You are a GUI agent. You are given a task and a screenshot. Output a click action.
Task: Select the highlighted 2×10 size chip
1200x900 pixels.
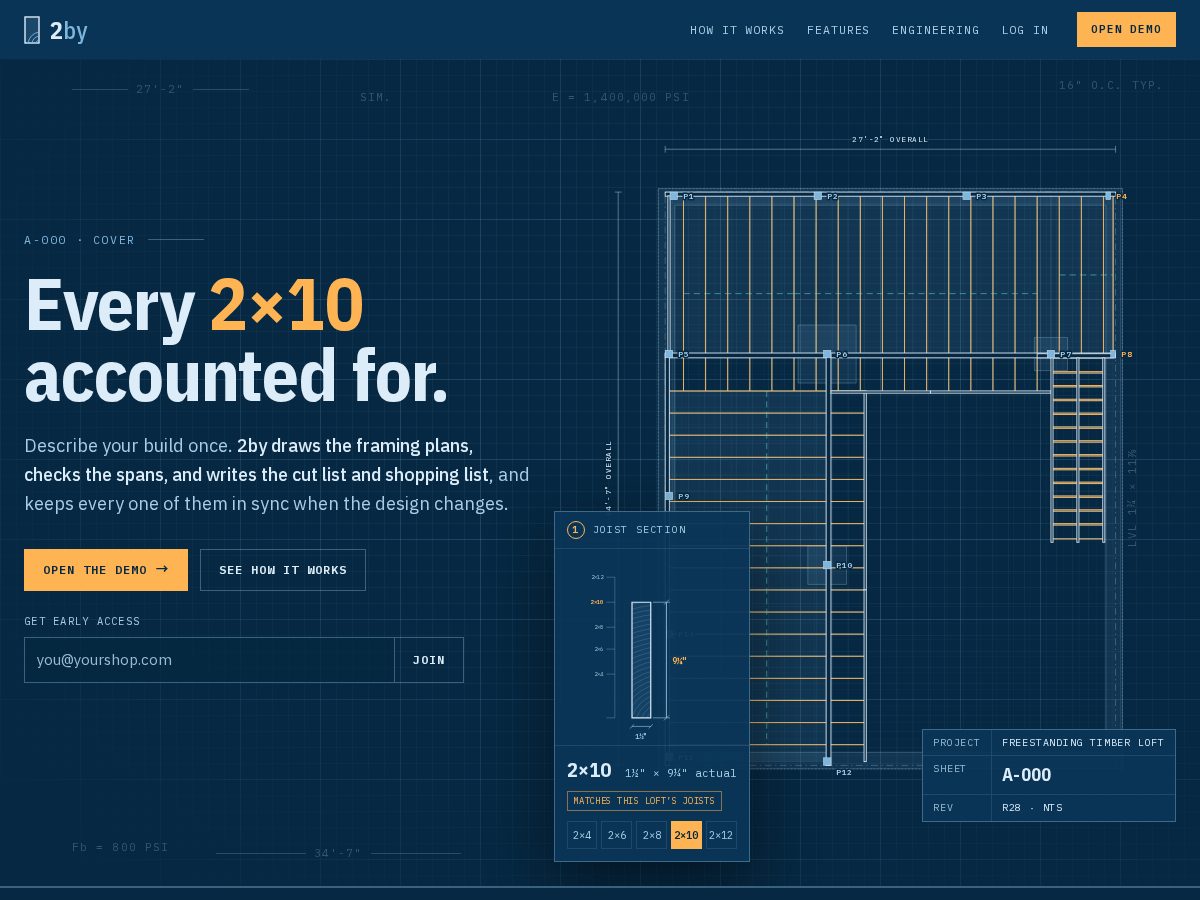[x=686, y=835]
